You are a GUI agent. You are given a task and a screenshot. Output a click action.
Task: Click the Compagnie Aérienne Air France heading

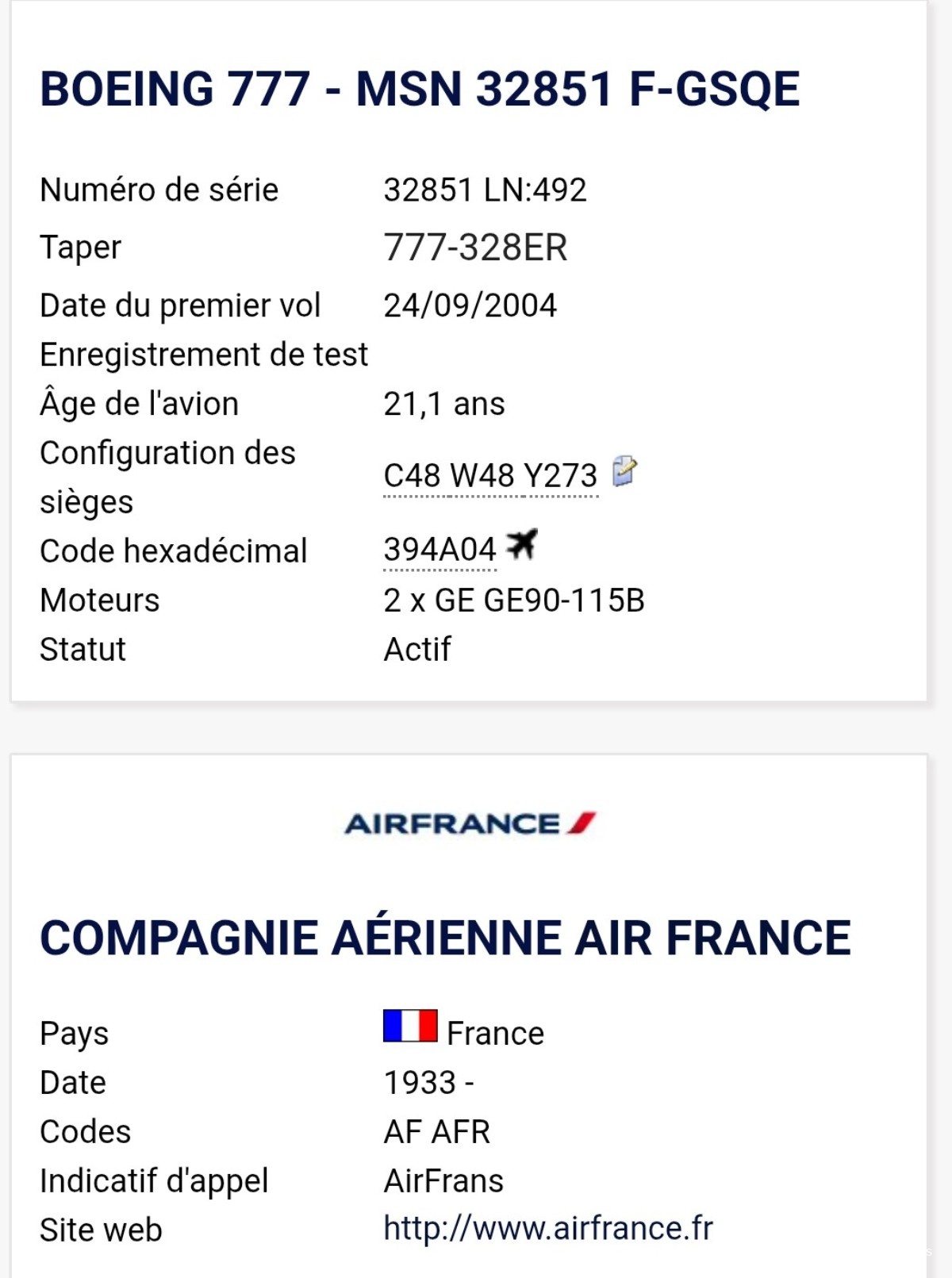coord(445,938)
